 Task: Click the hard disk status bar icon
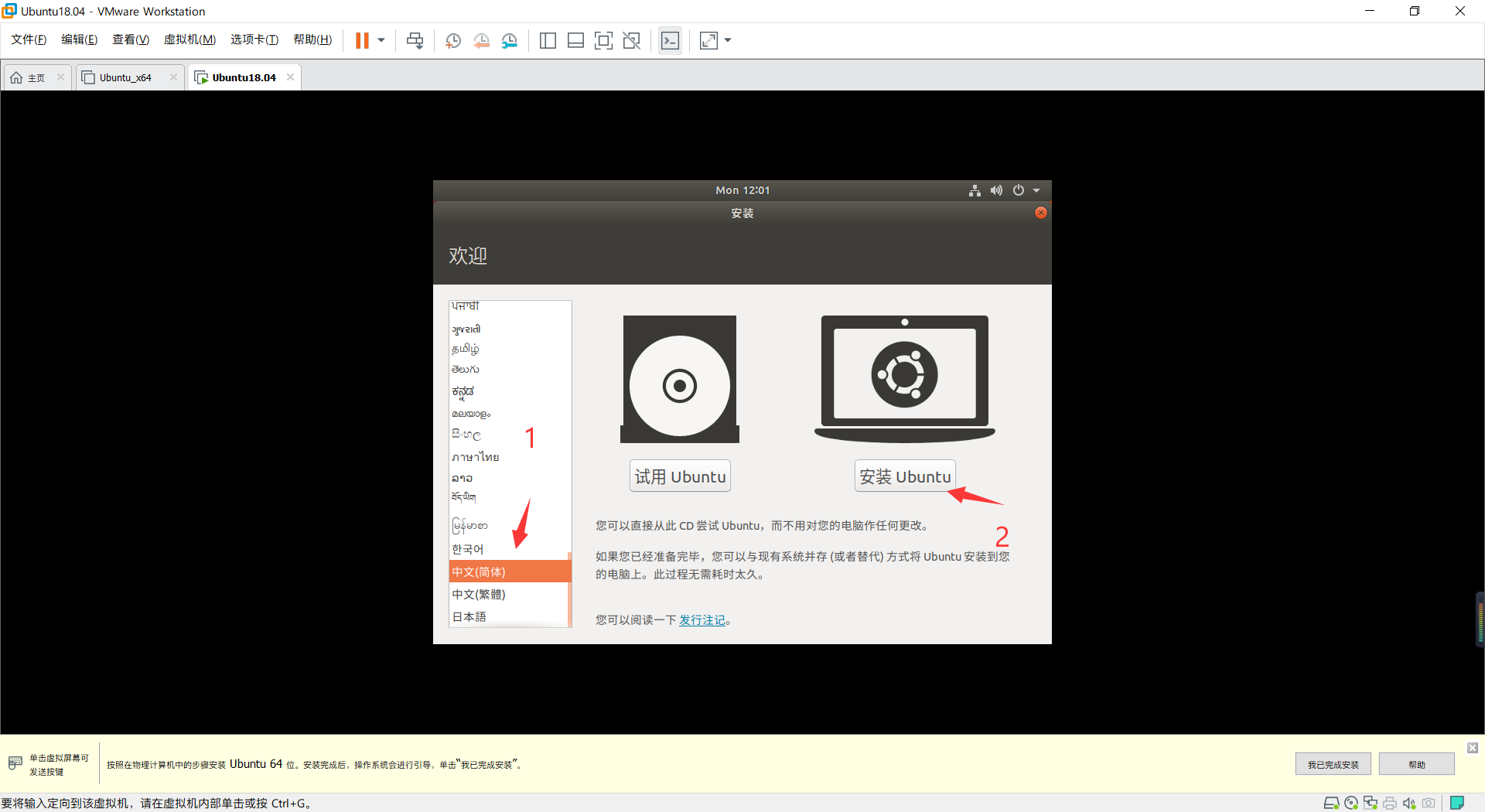(x=1331, y=803)
